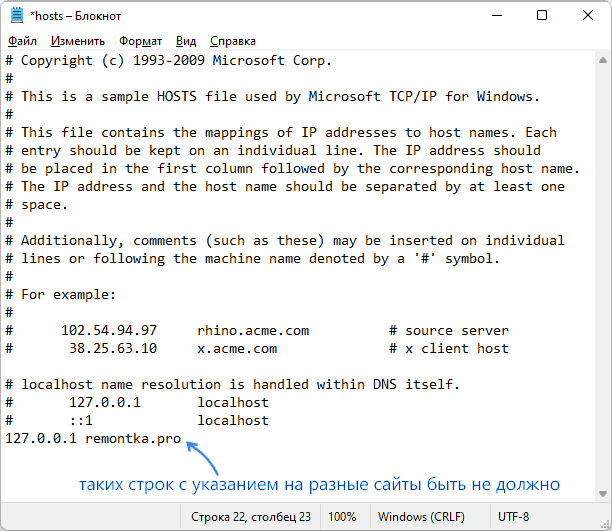Place cursor after remontka.pro text
612x531 pixels.
[x=182, y=438]
